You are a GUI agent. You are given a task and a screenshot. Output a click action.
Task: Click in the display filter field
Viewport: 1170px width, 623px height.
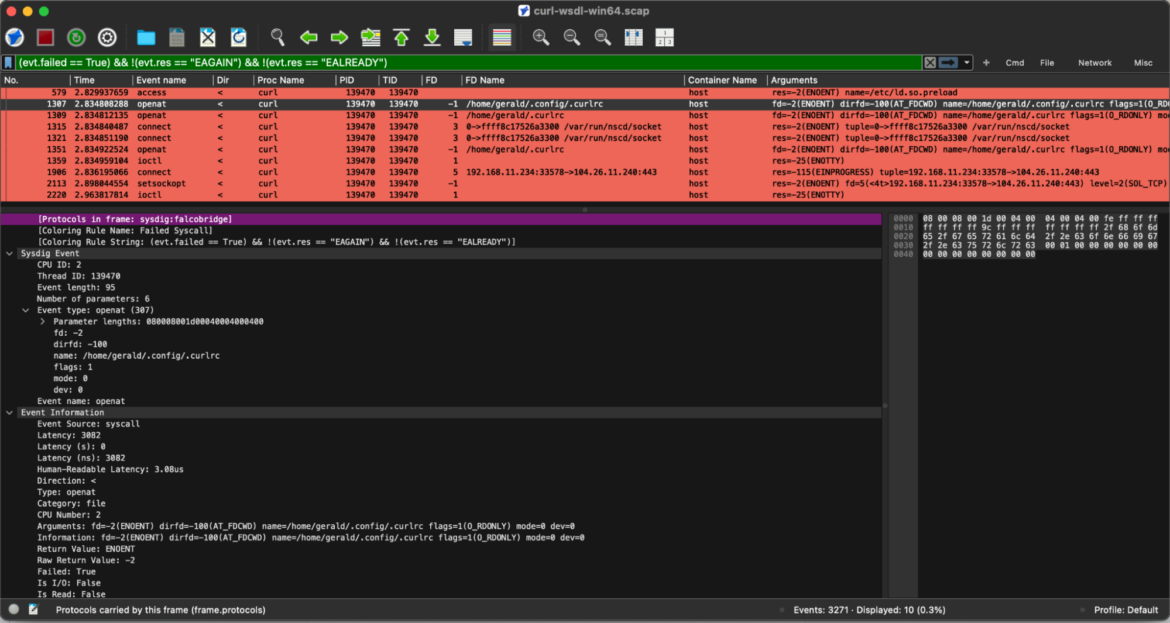tap(469, 63)
